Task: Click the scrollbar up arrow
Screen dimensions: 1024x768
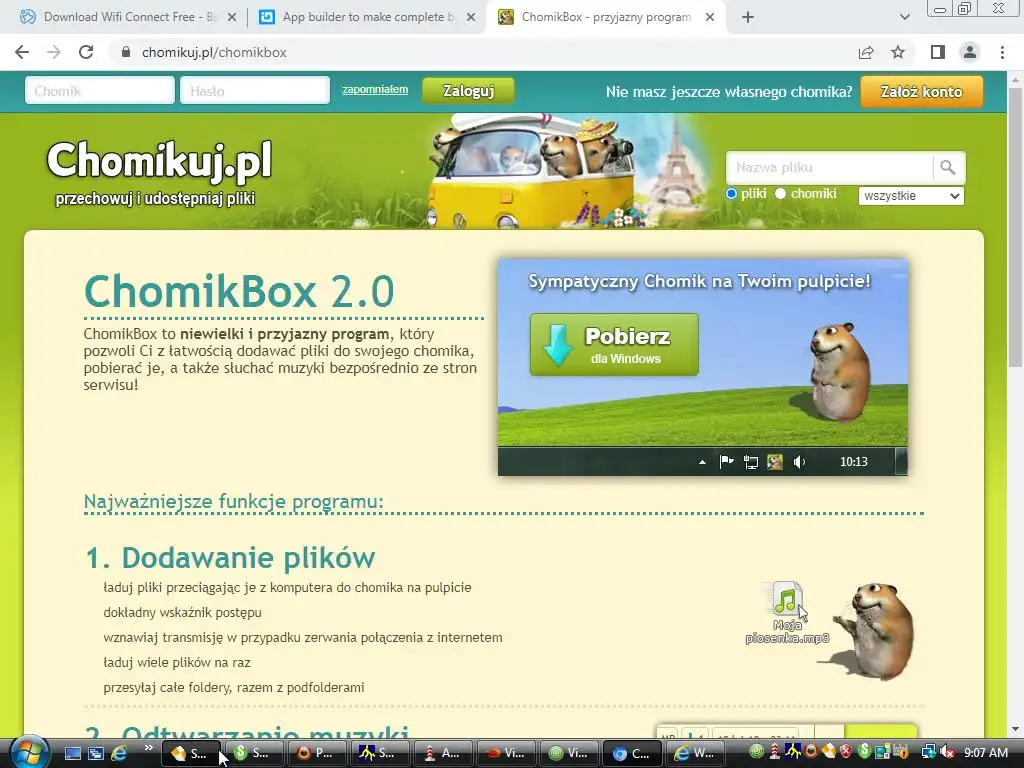Action: tap(1015, 80)
